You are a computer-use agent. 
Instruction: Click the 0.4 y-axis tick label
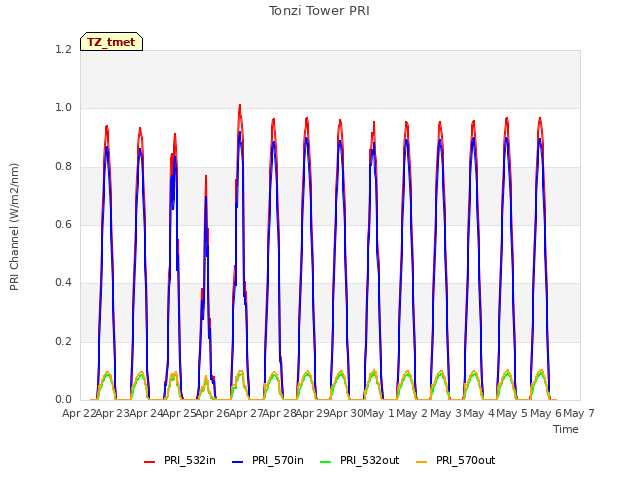pyautogui.click(x=63, y=282)
